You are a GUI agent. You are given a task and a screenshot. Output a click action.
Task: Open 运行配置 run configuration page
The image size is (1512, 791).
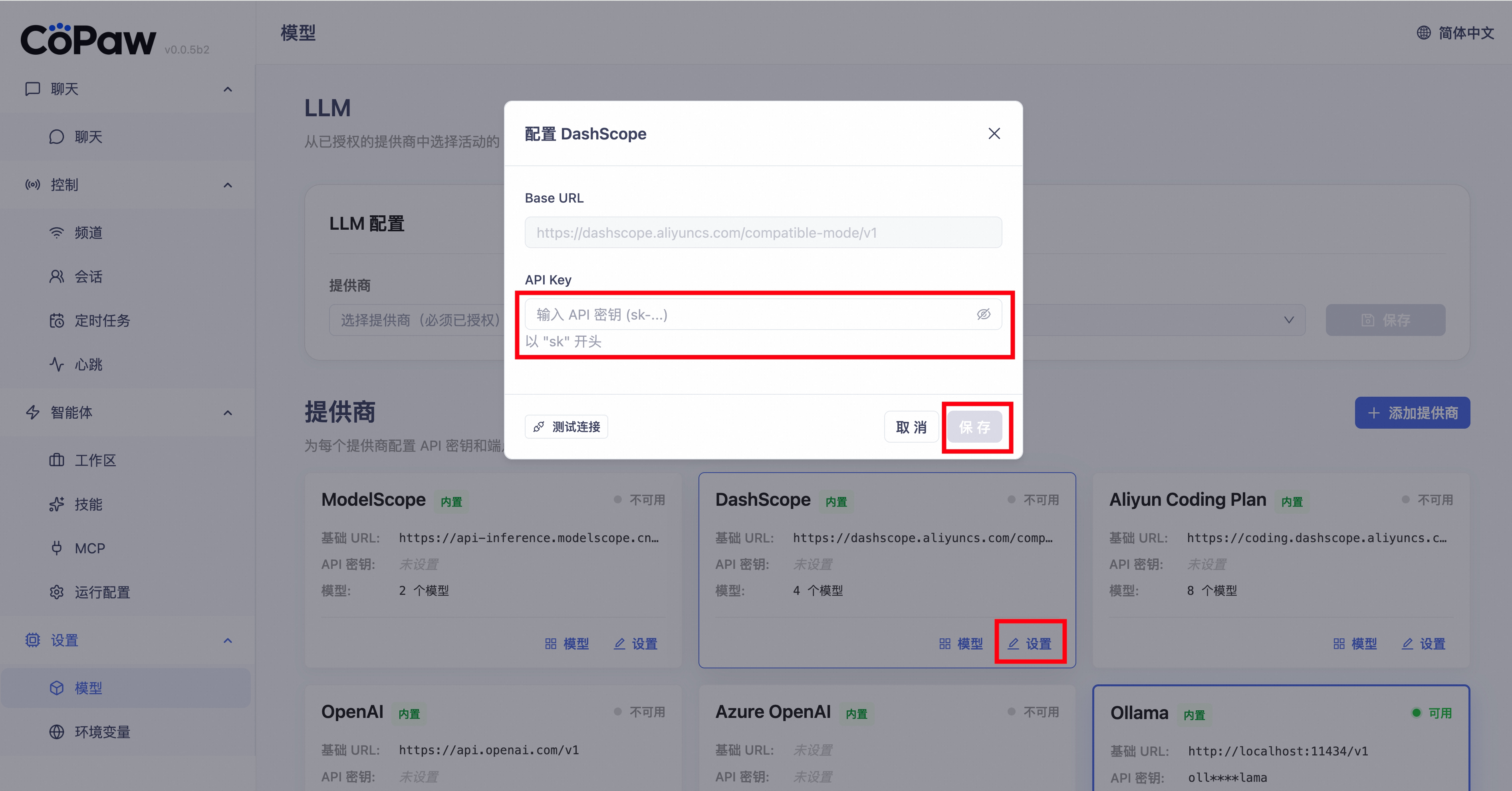click(x=101, y=592)
